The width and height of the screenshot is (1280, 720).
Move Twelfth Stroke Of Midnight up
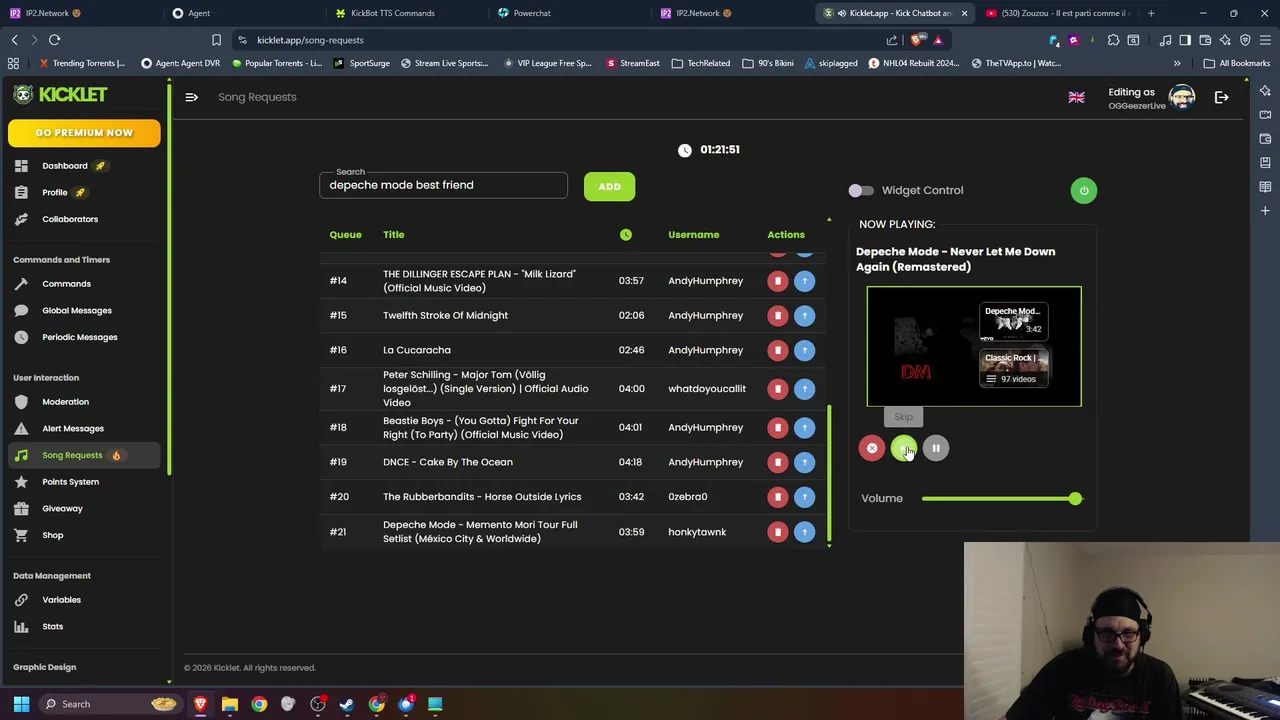click(804, 316)
